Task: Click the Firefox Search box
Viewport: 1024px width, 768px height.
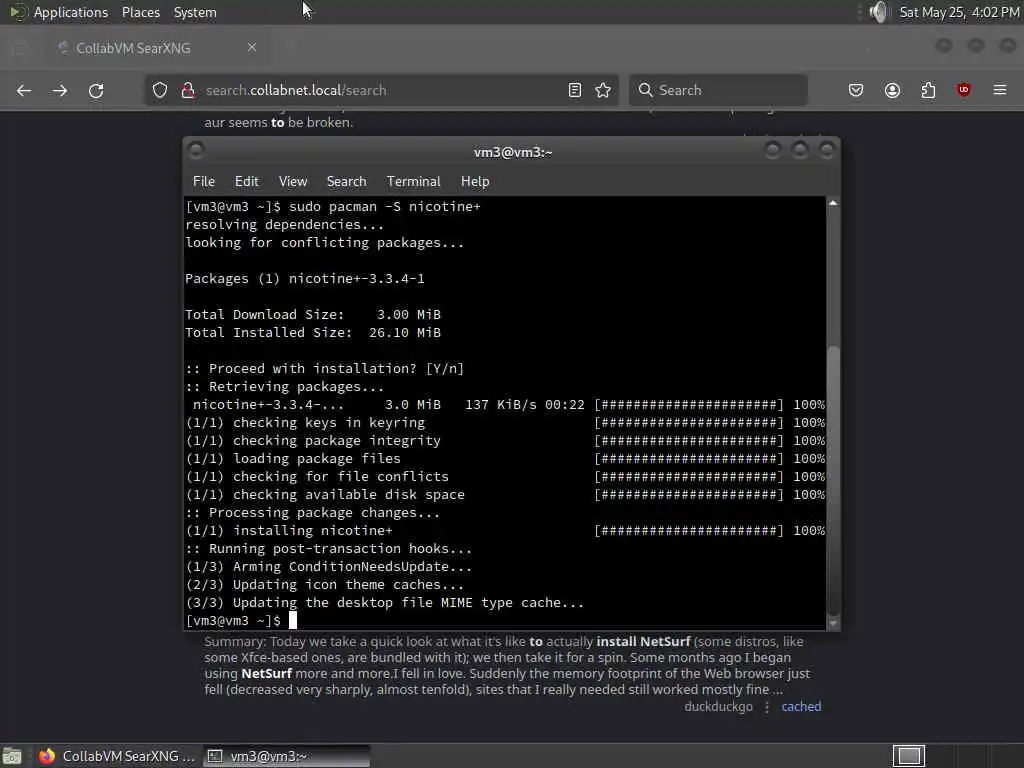Action: click(x=718, y=90)
